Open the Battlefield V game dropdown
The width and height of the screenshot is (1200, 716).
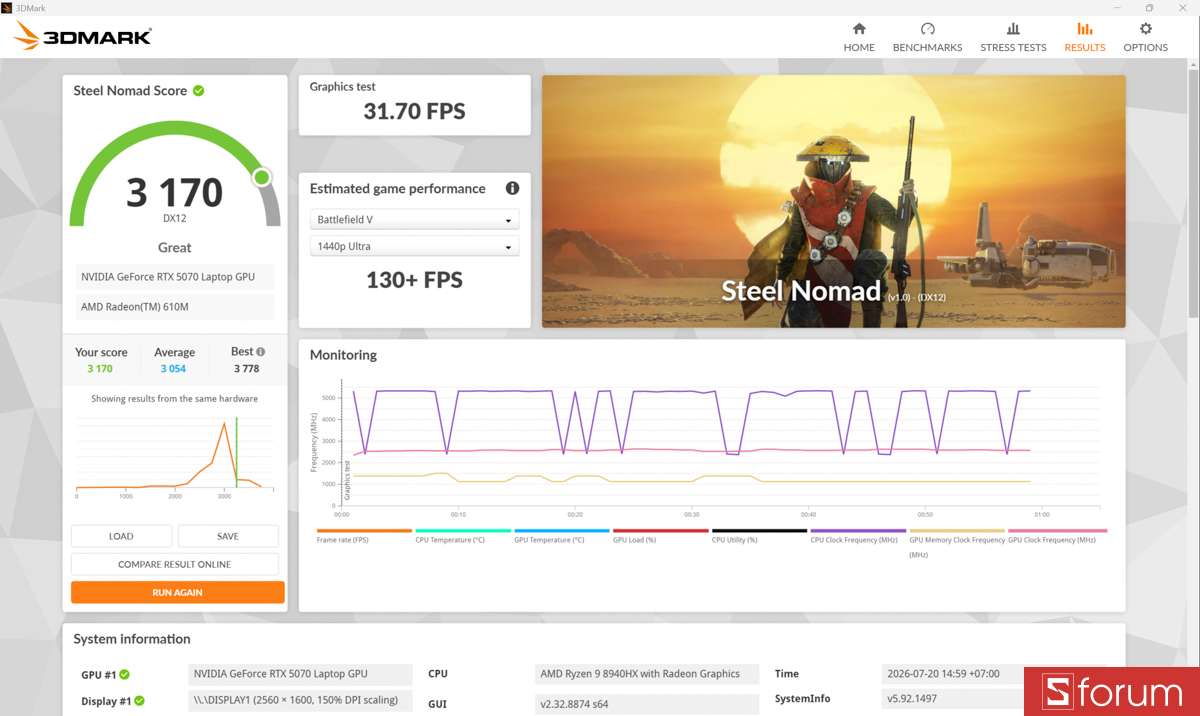pyautogui.click(x=414, y=220)
